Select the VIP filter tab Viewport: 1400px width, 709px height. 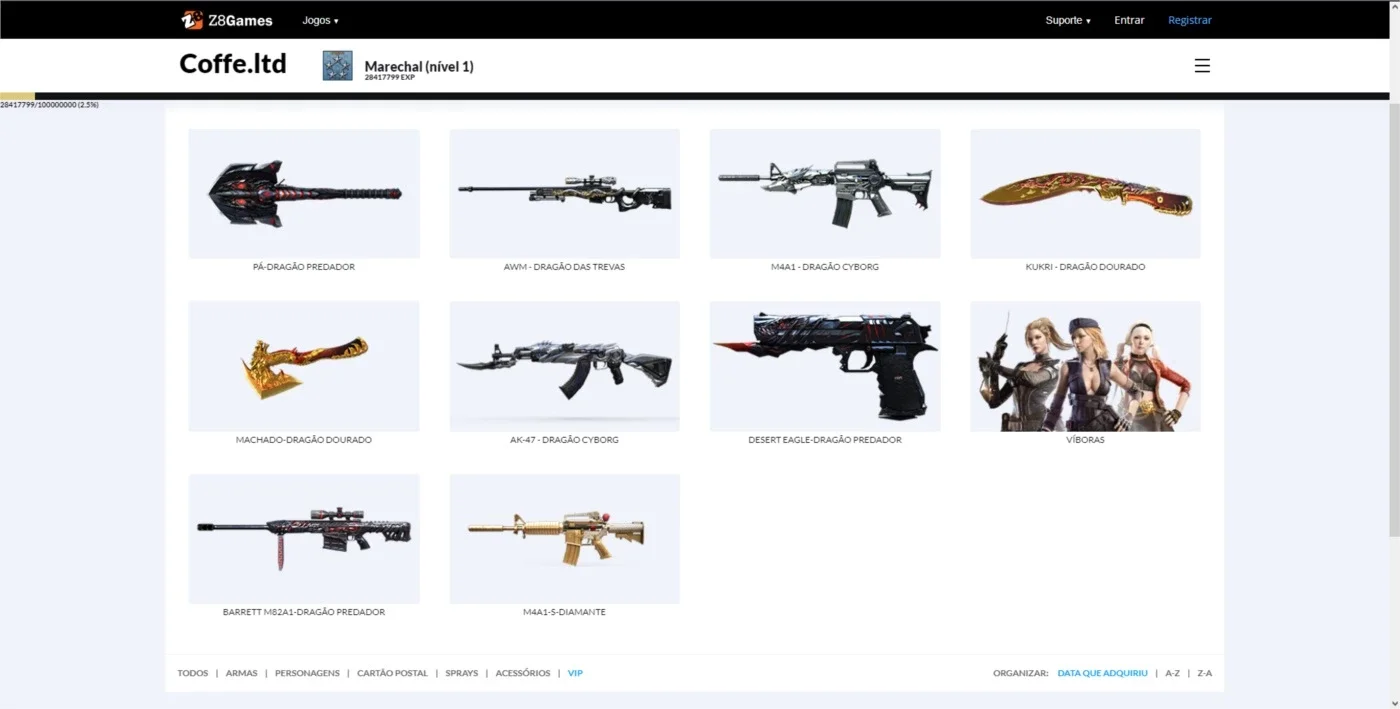[x=575, y=673]
